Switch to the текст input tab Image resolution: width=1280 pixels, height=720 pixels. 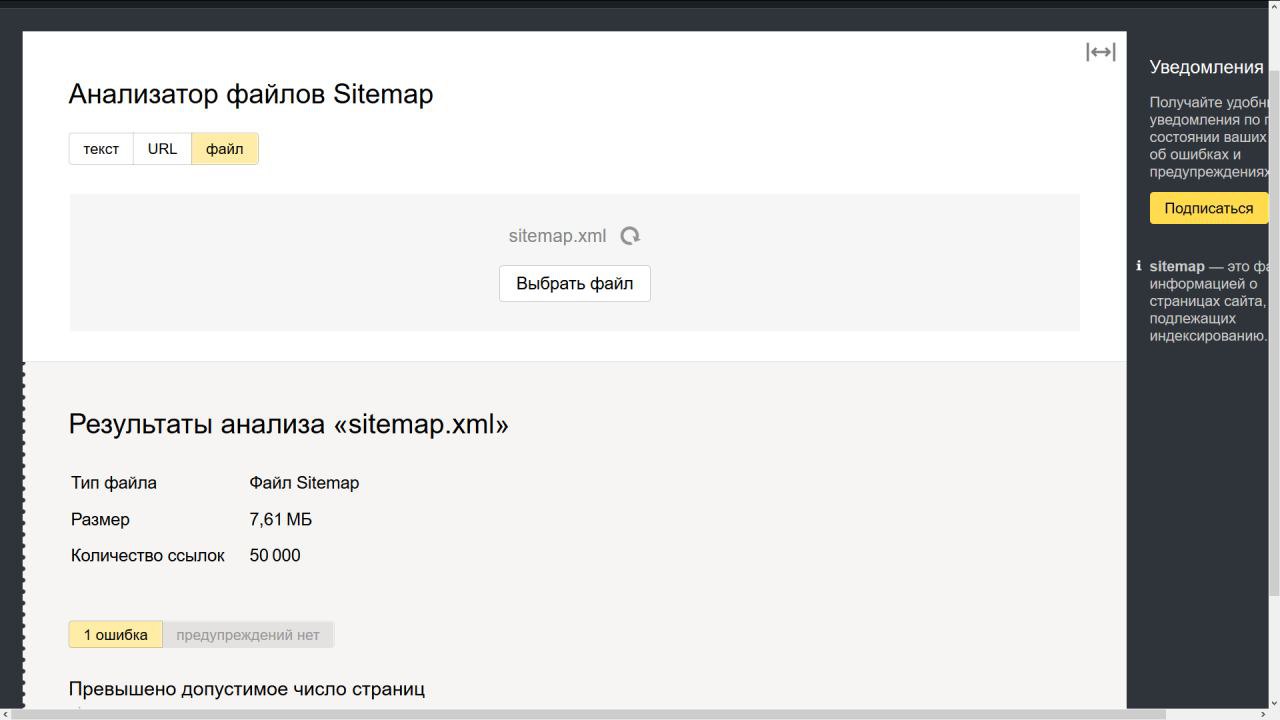click(x=101, y=149)
